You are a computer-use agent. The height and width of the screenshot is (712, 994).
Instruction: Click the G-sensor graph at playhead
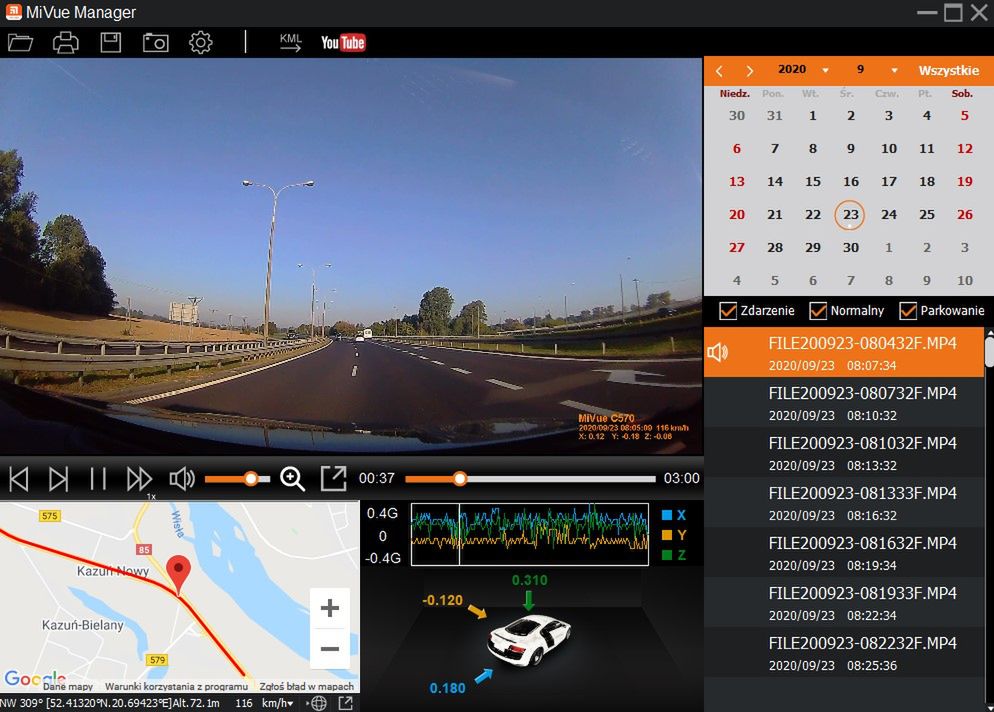pyautogui.click(x=459, y=534)
